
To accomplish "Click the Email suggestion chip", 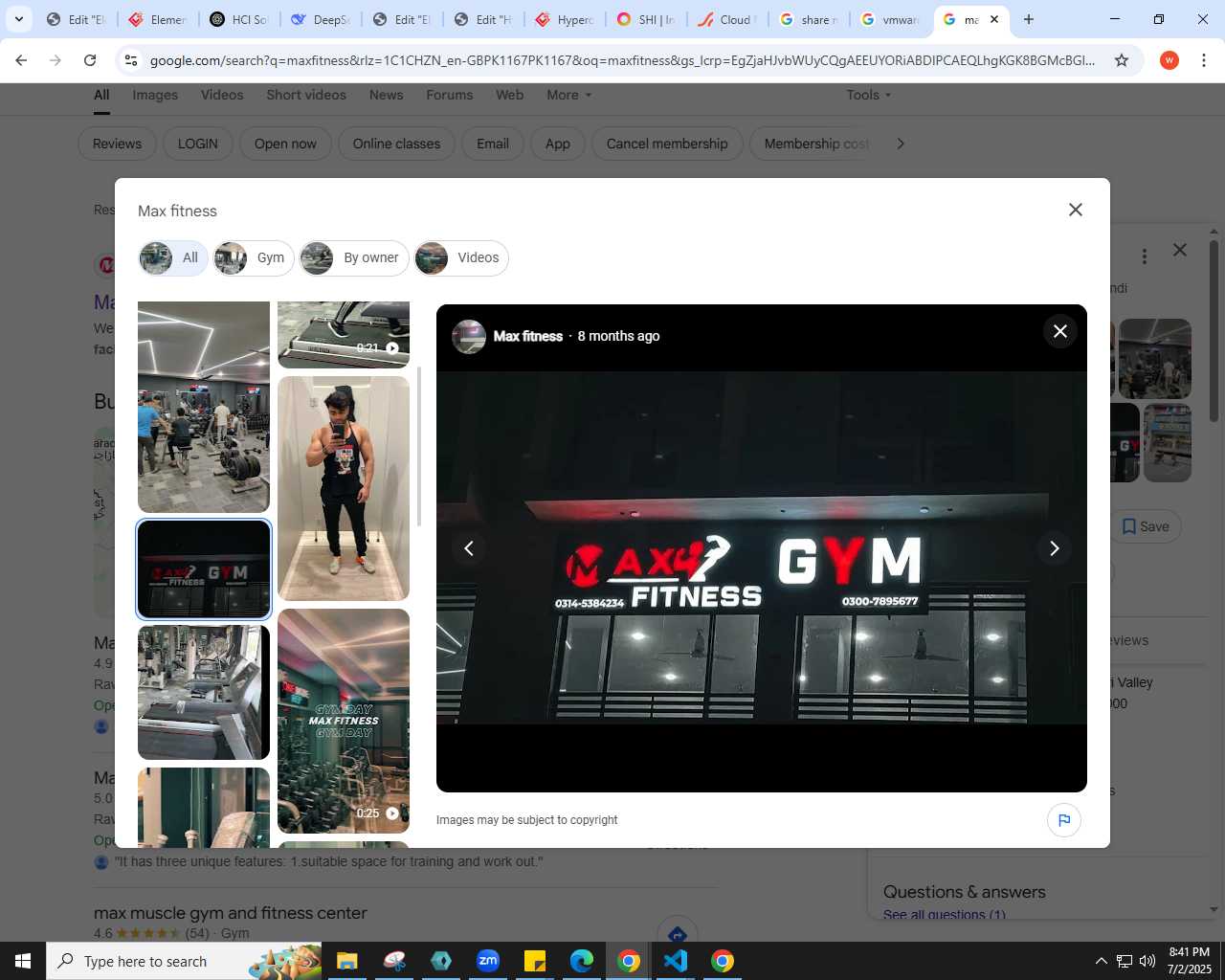I will point(493,144).
